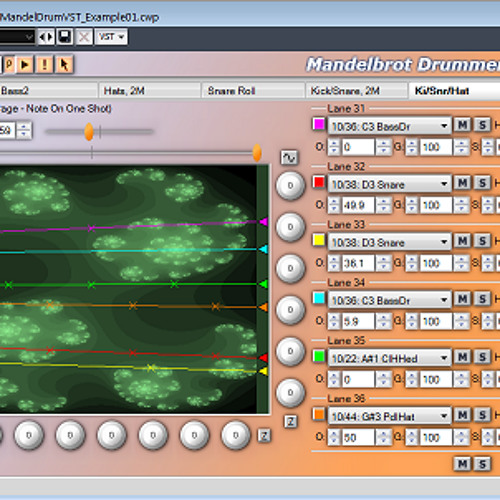
Task: Solo Lane 35 with its S button
Action: (x=482, y=357)
